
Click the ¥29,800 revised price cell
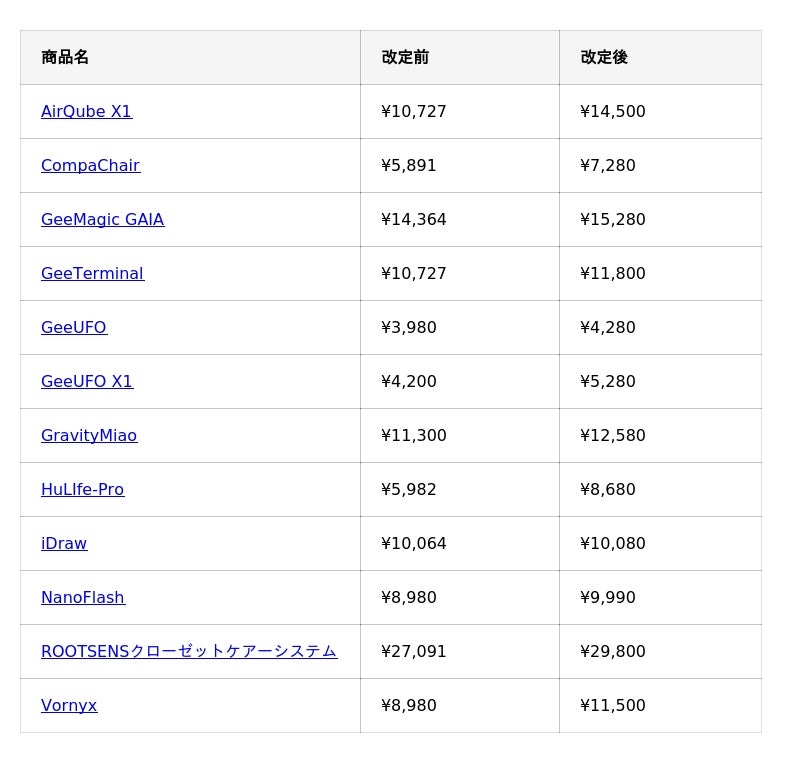[x=612, y=651]
